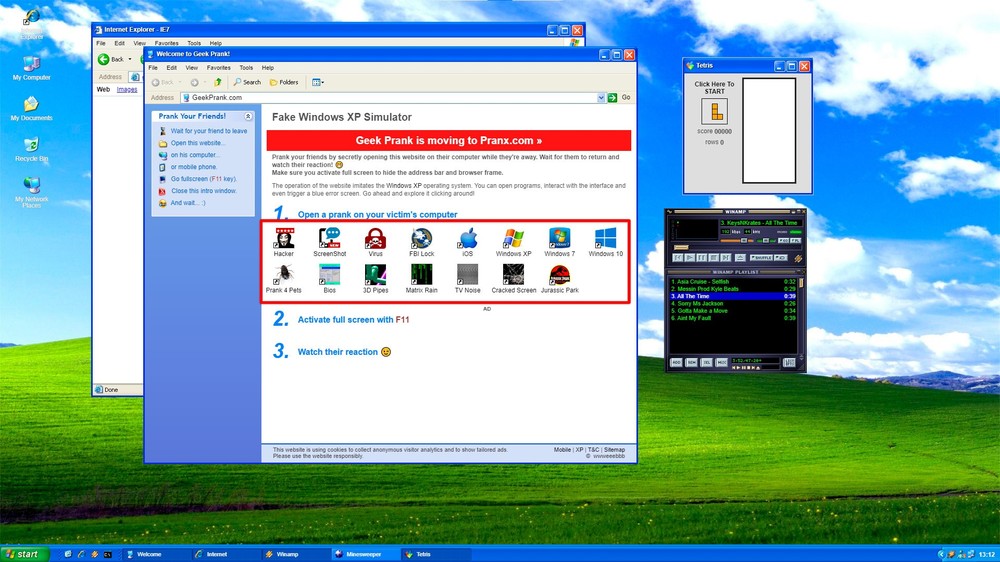Image resolution: width=1000 pixels, height=562 pixels.
Task: Launch the 3D Pipes icon
Action: coord(376,279)
